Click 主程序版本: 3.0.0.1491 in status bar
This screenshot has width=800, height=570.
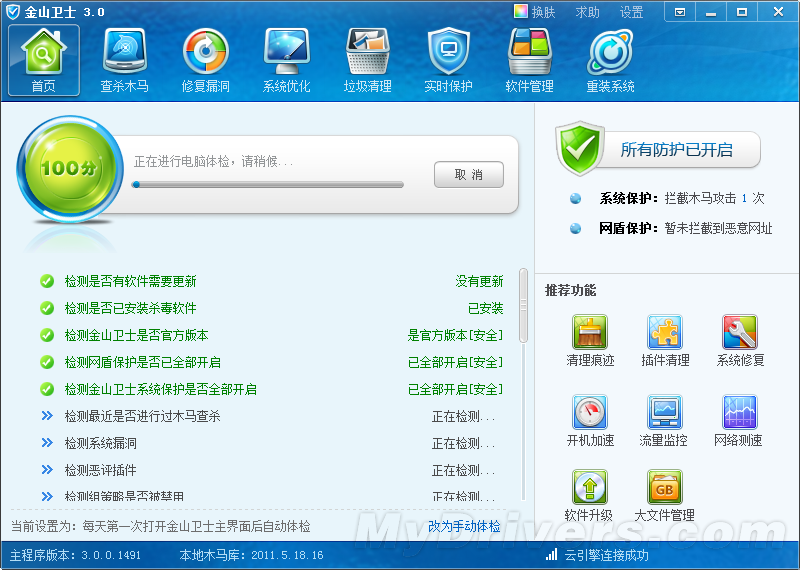(76, 555)
